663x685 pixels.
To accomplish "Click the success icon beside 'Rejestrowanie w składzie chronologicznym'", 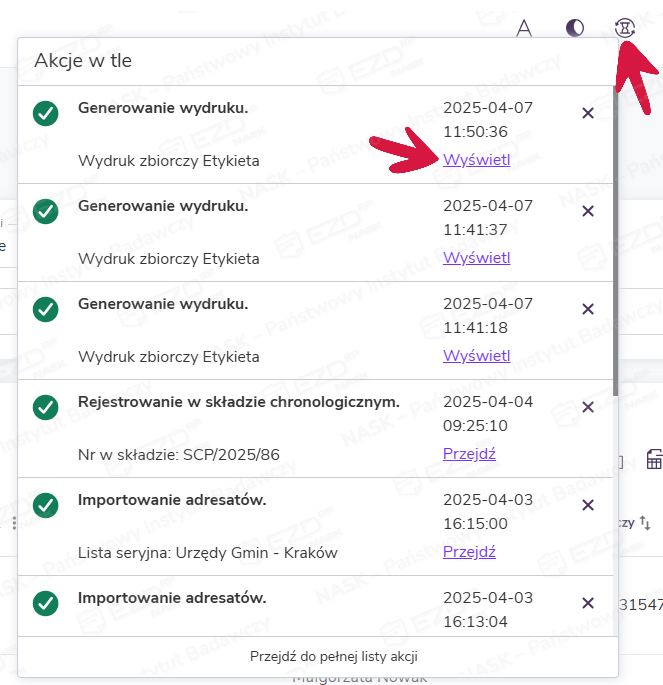I will [x=45, y=407].
